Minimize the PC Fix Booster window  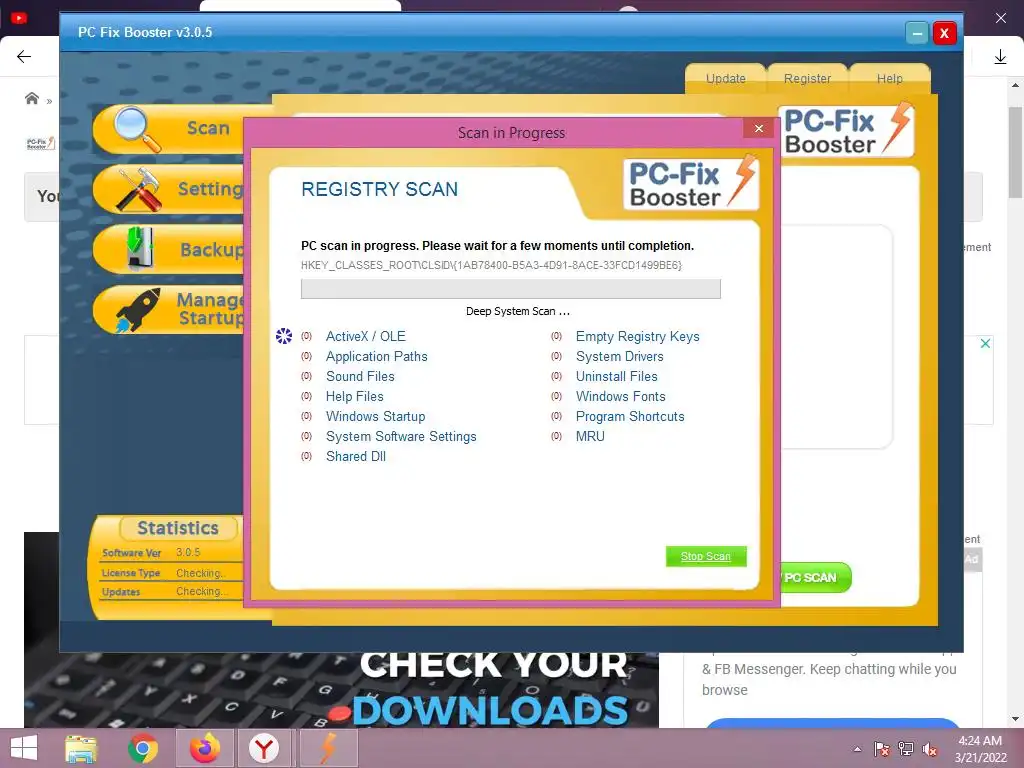point(917,33)
